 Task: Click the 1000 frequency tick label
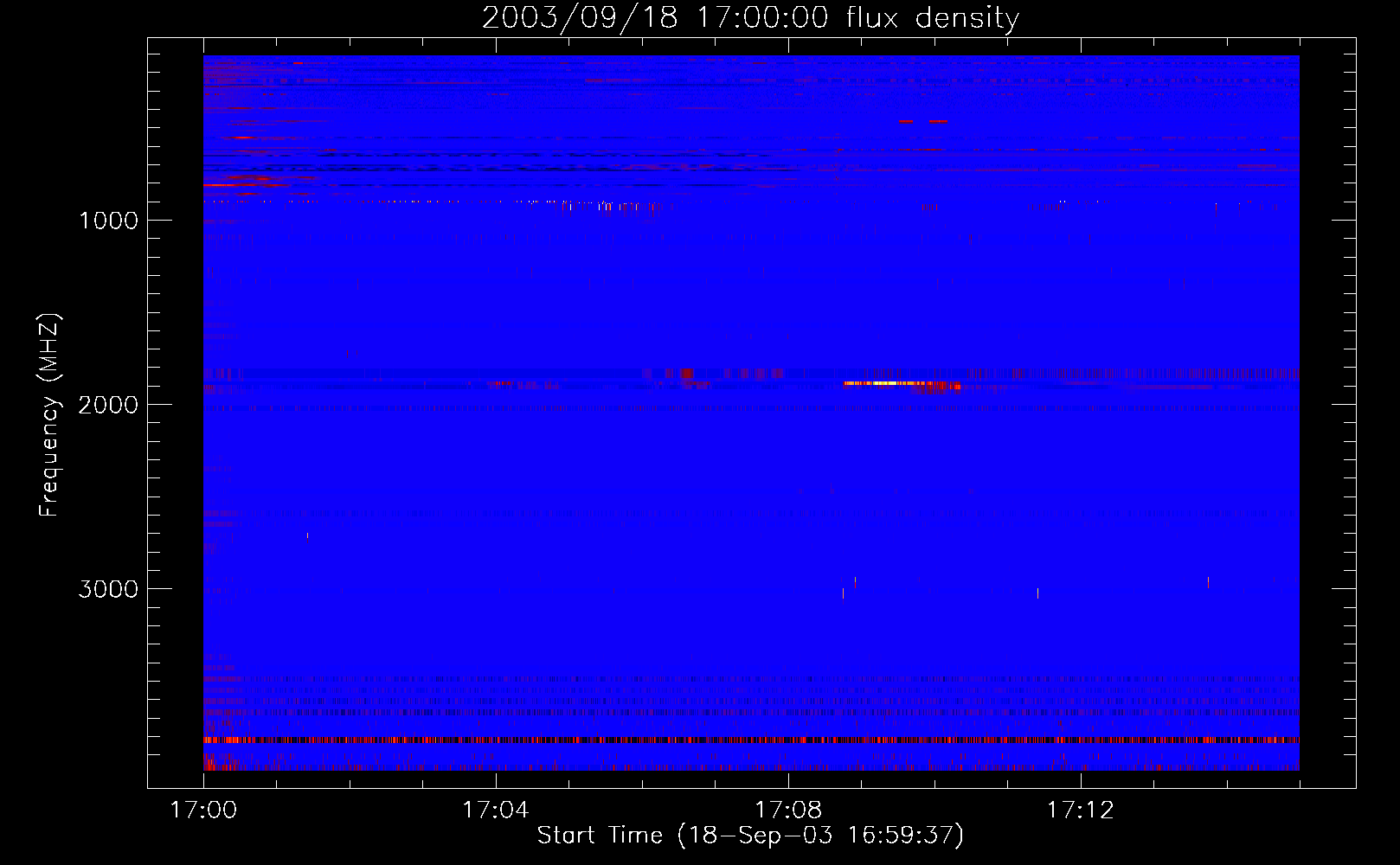(108, 221)
